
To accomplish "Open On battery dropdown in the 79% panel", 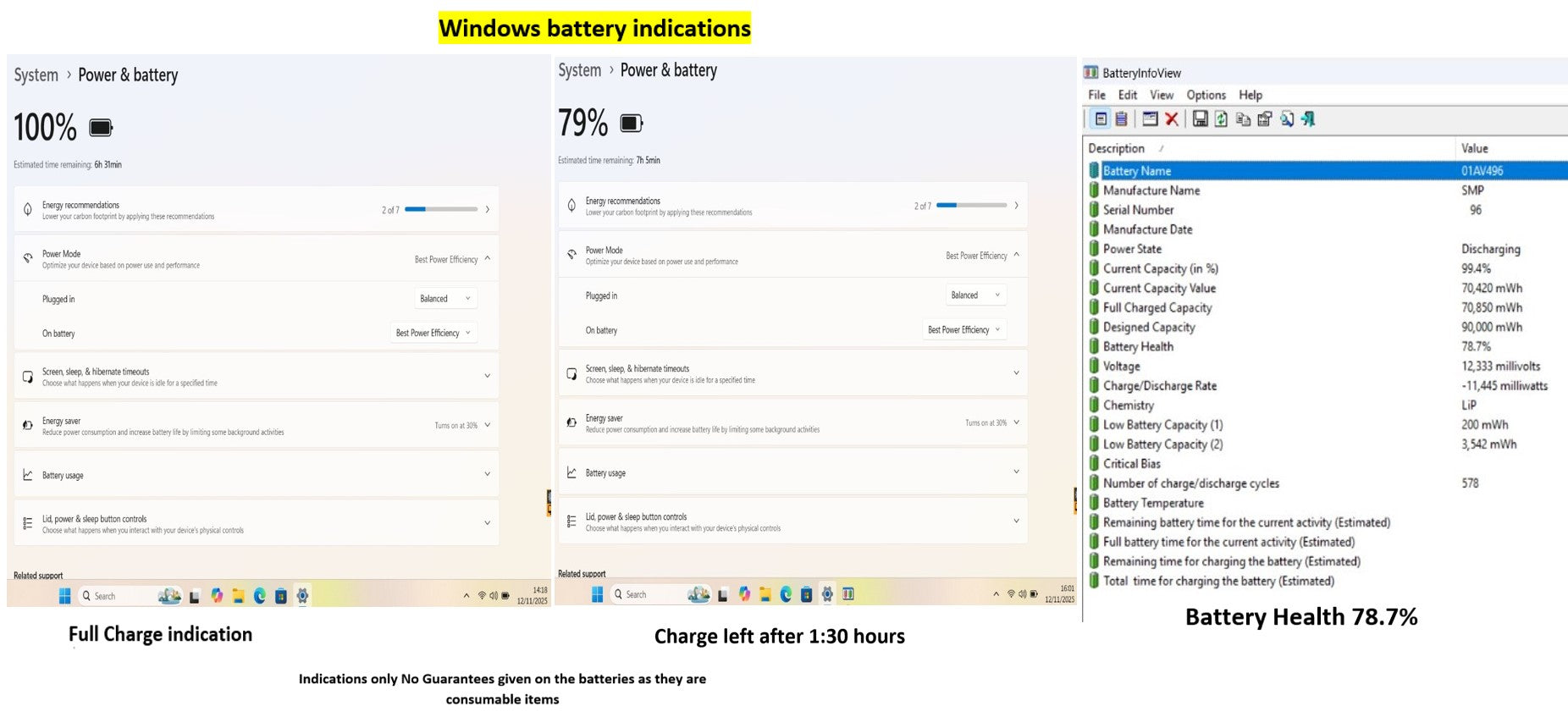I will tap(963, 330).
